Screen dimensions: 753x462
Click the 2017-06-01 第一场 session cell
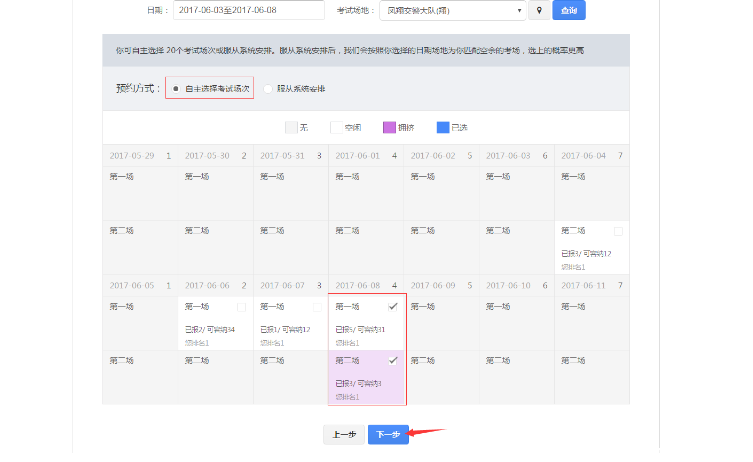(x=366, y=193)
